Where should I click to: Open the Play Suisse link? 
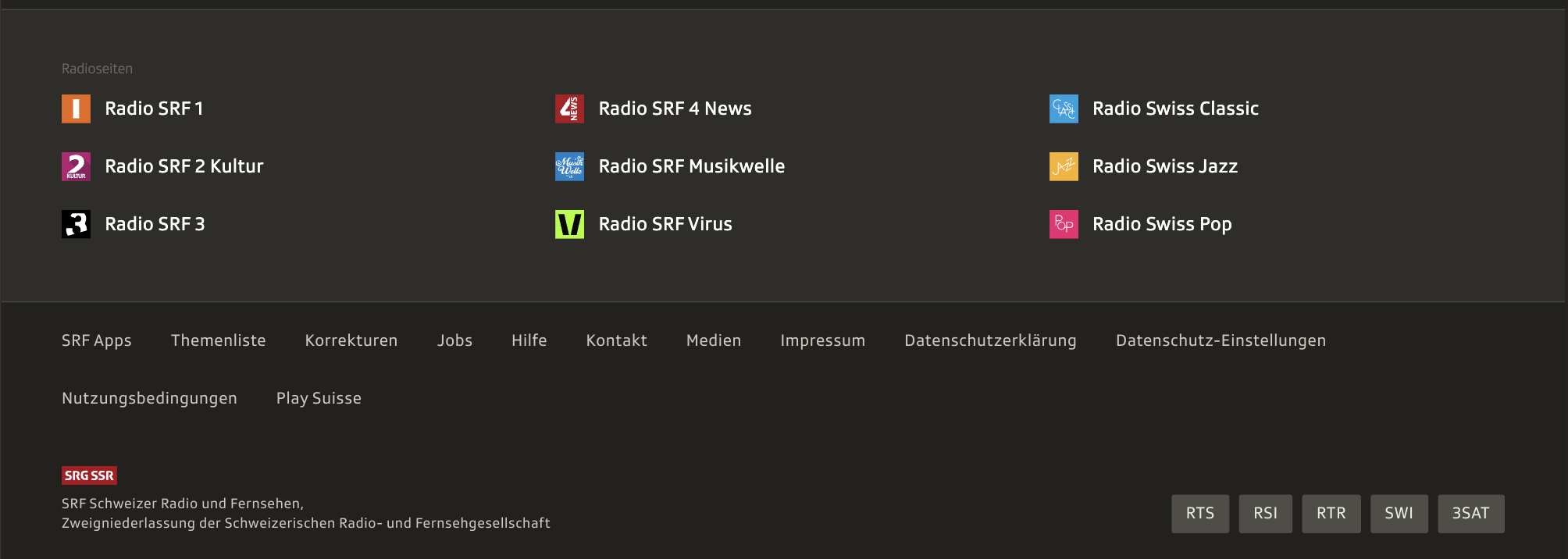(319, 398)
